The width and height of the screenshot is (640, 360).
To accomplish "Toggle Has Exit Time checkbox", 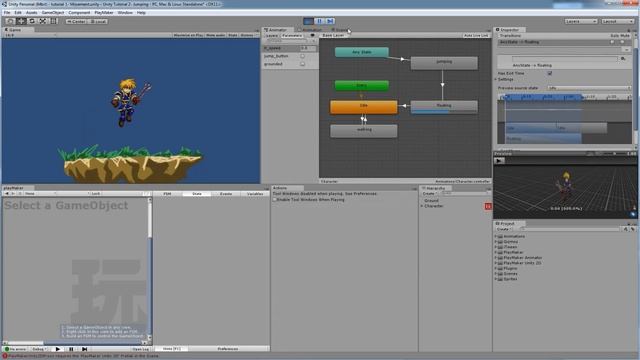I will (x=550, y=73).
